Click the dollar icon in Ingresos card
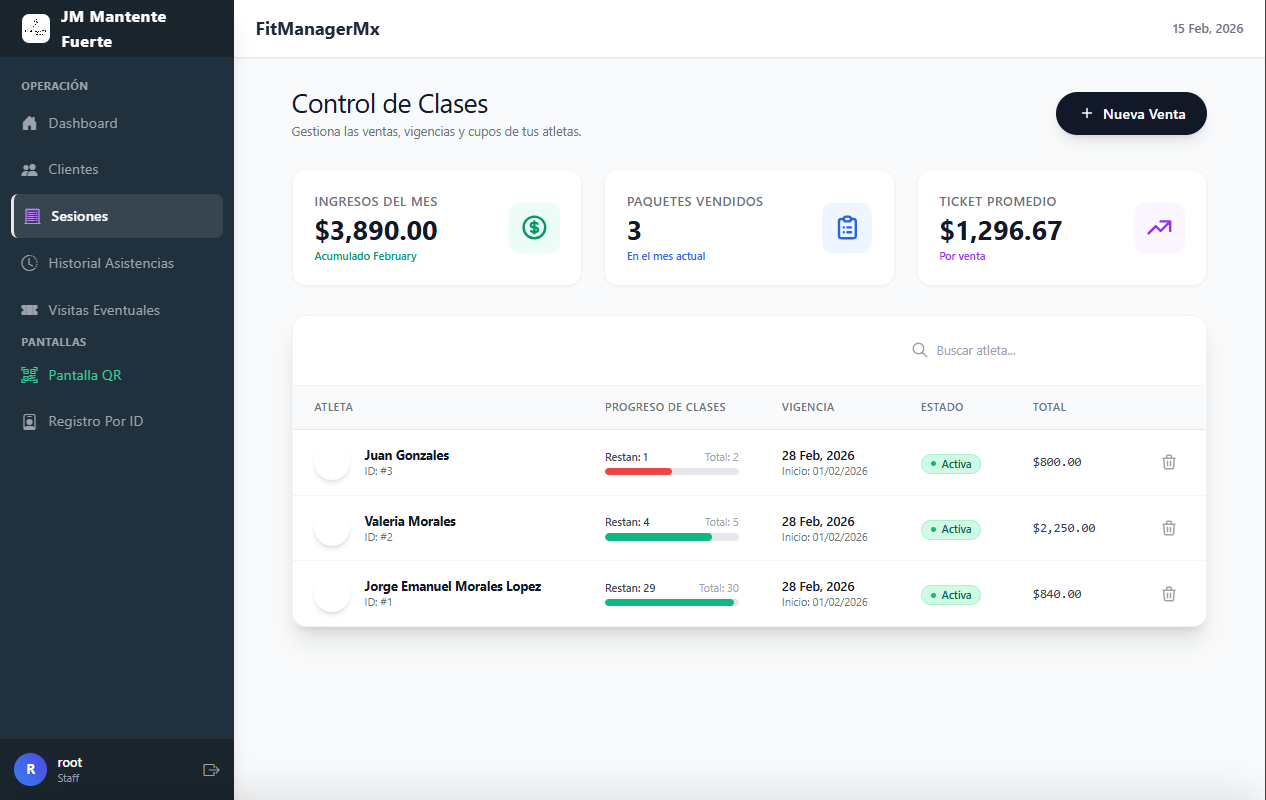This screenshot has width=1266, height=800. coord(534,228)
